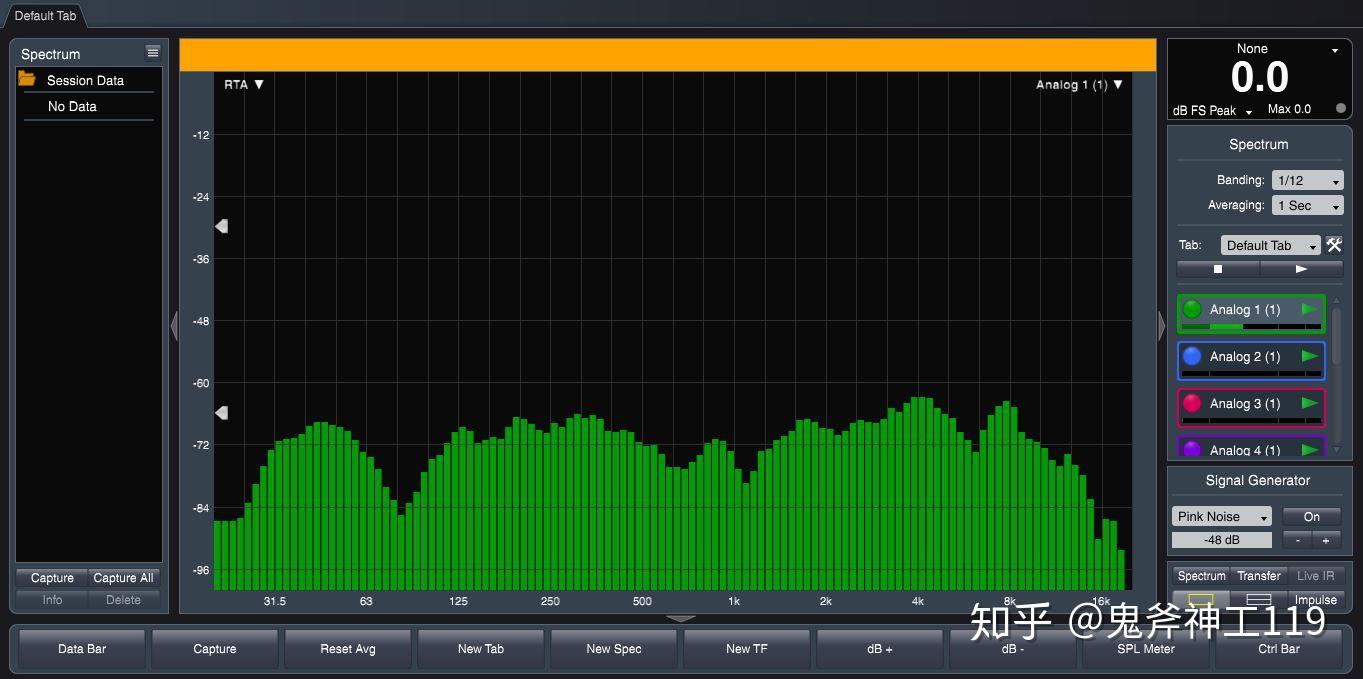Click the Ctrl Bar button
The height and width of the screenshot is (679, 1363).
(1279, 649)
